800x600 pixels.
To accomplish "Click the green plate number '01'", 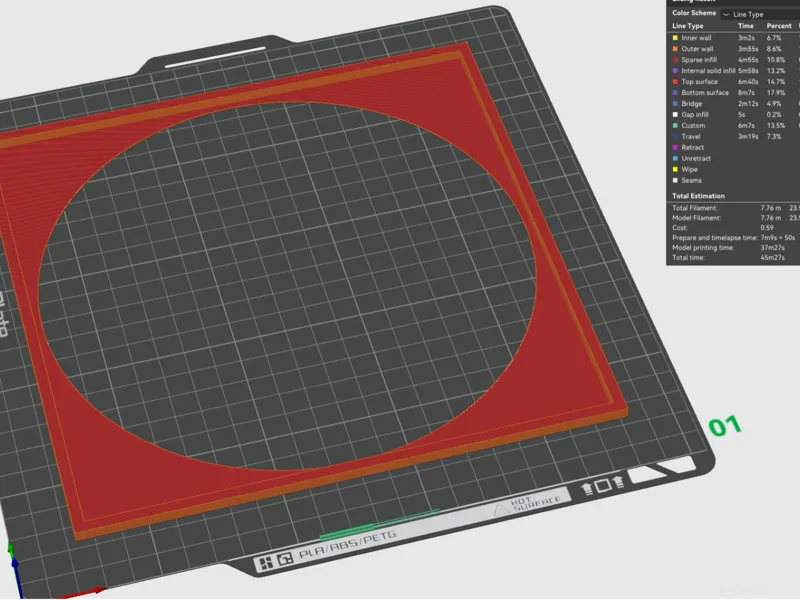I will pos(724,426).
